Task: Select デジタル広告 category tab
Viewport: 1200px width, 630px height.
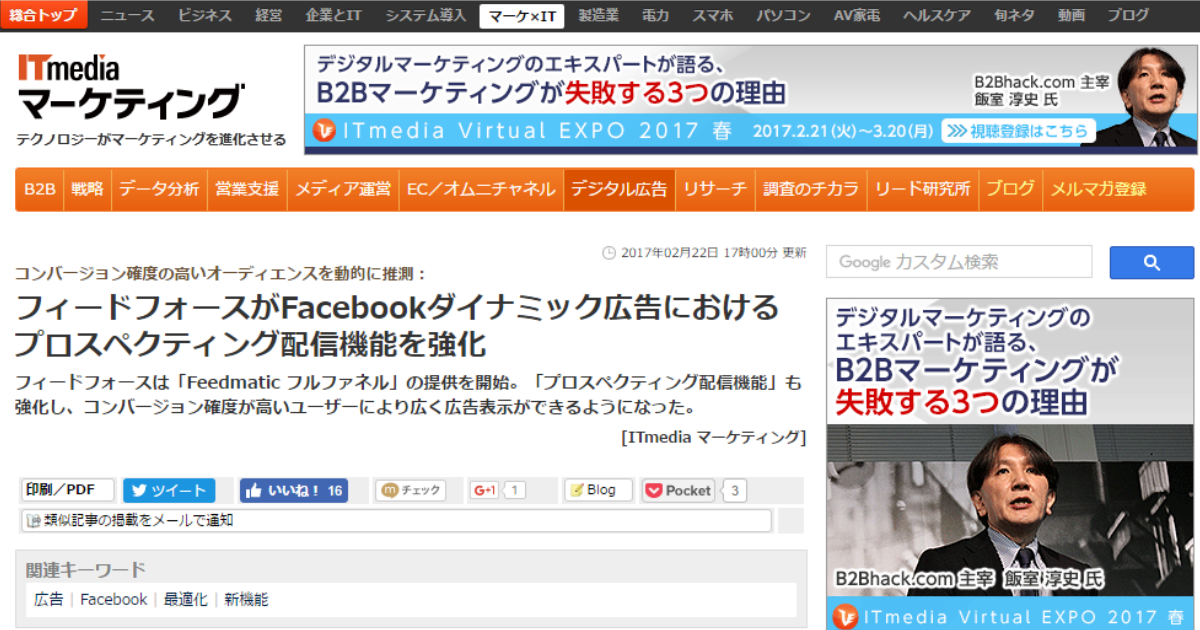Action: coord(619,189)
